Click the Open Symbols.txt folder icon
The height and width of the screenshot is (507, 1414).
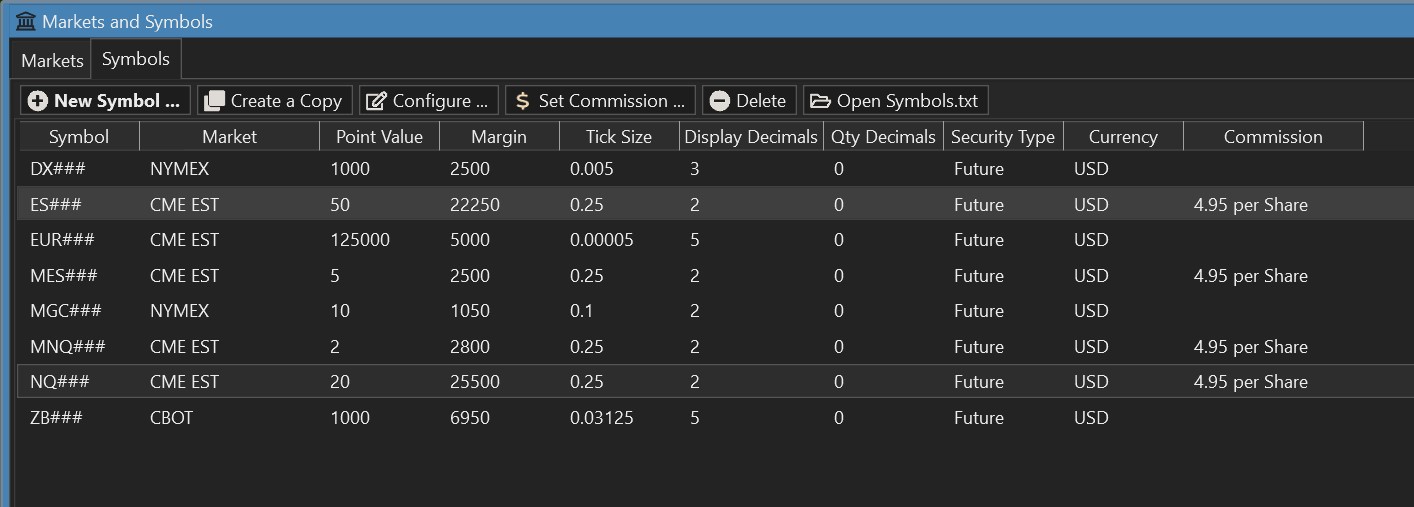pos(820,101)
